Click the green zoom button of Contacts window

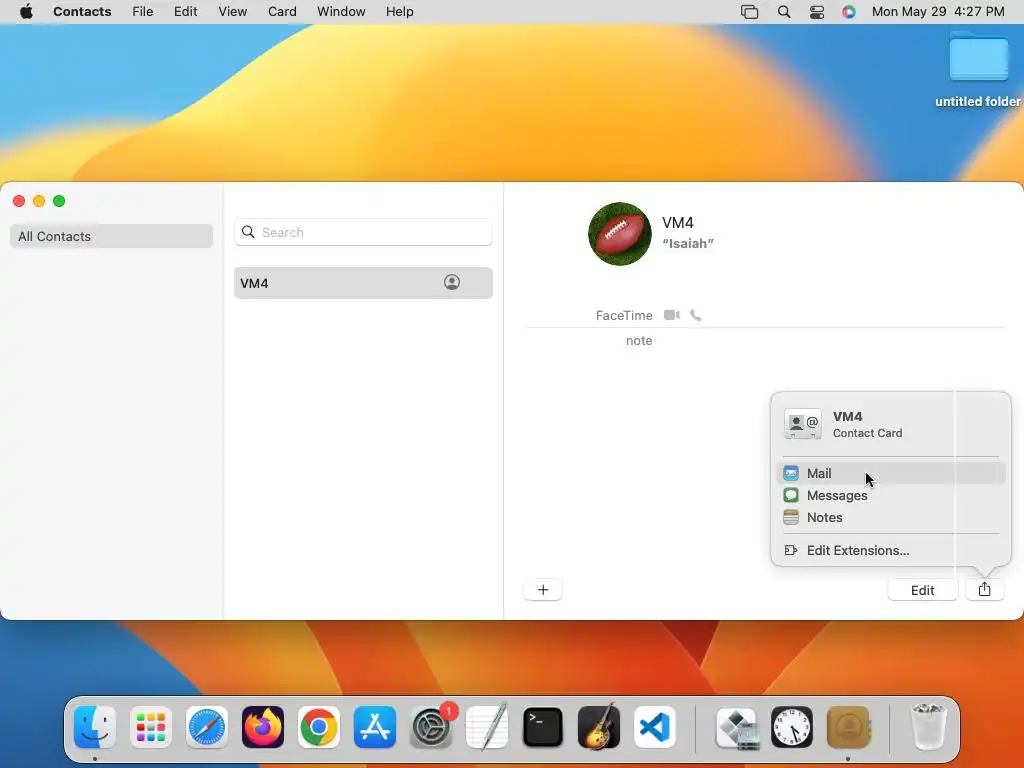pos(59,201)
